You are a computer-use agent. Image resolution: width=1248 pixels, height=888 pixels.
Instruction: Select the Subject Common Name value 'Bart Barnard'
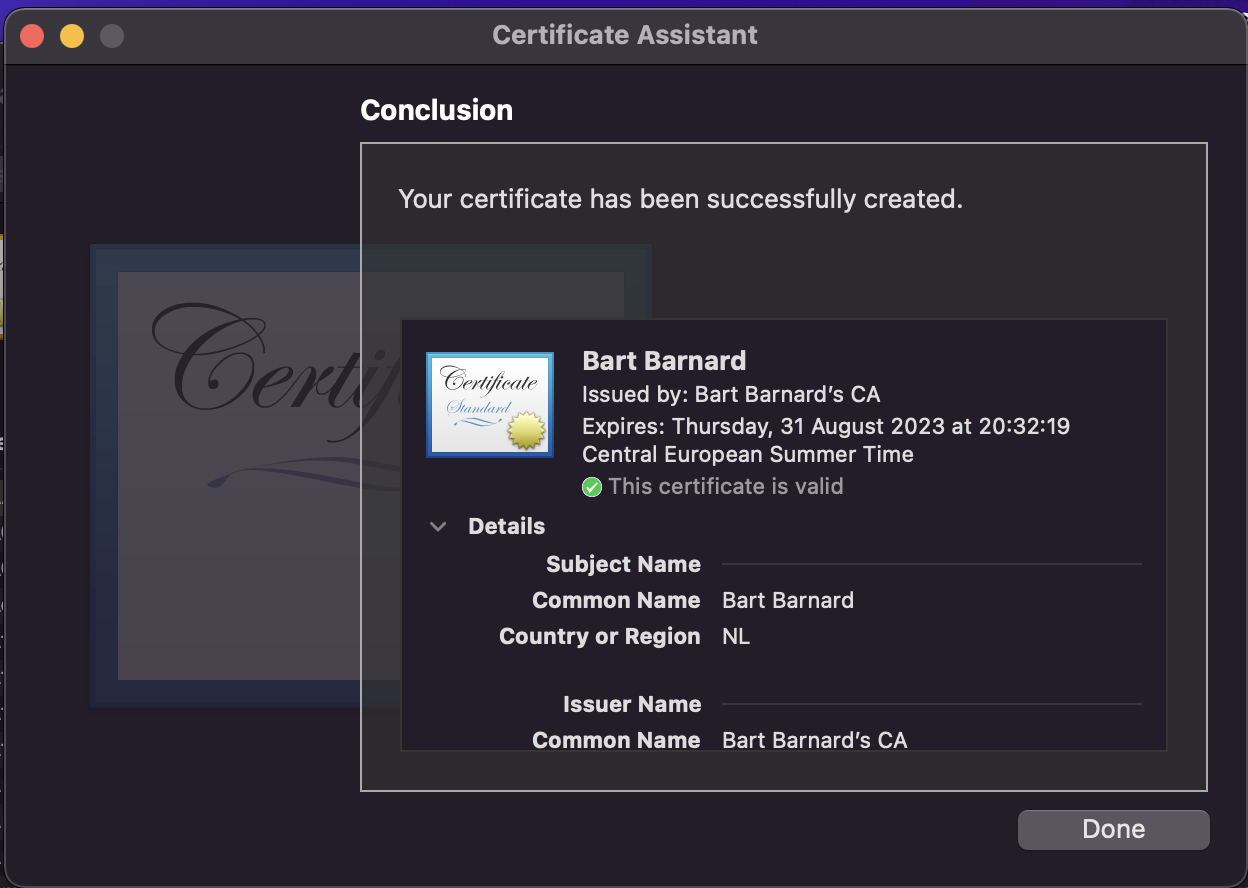pyautogui.click(x=788, y=601)
